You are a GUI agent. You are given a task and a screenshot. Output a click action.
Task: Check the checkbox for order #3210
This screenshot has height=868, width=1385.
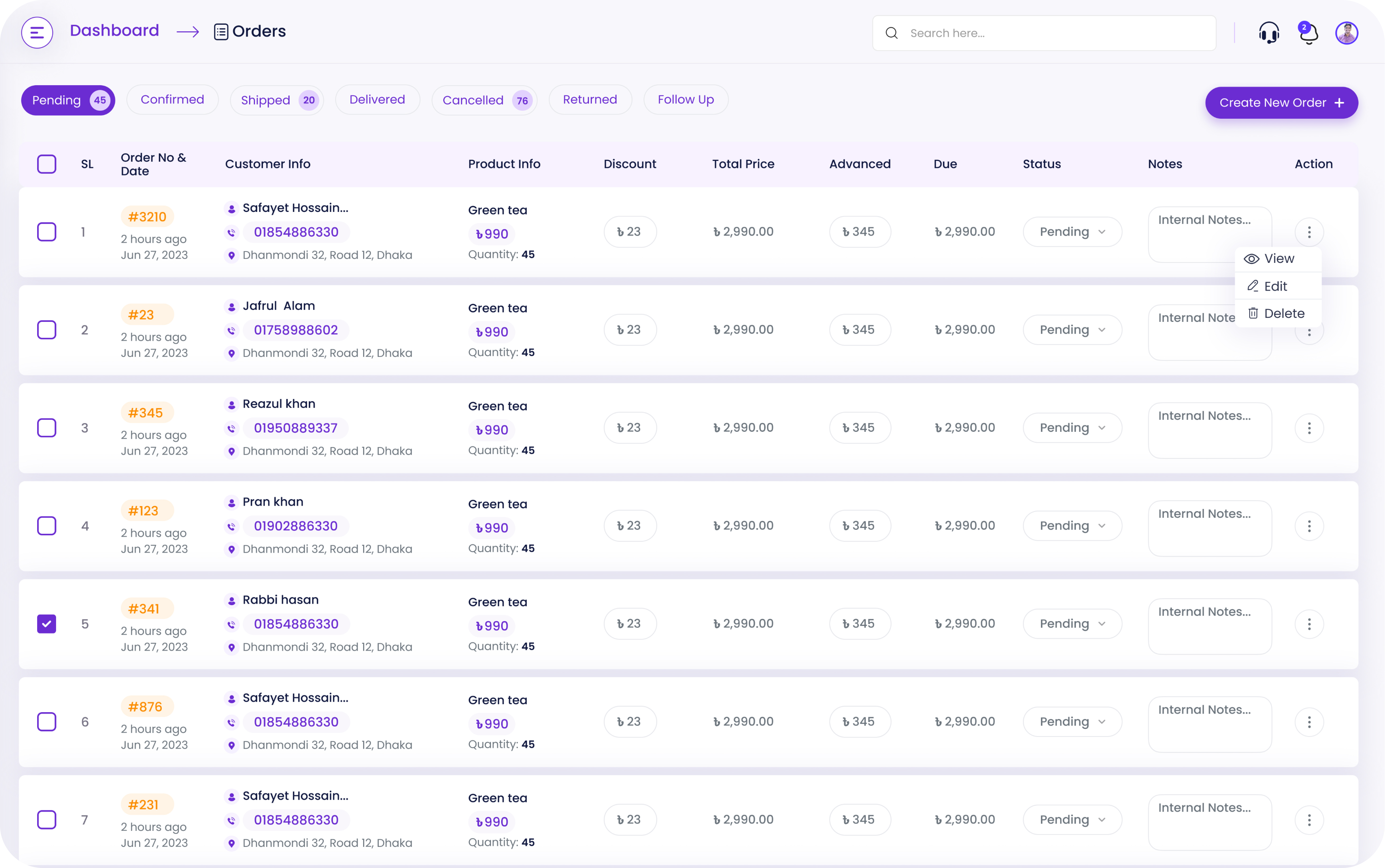(47, 232)
